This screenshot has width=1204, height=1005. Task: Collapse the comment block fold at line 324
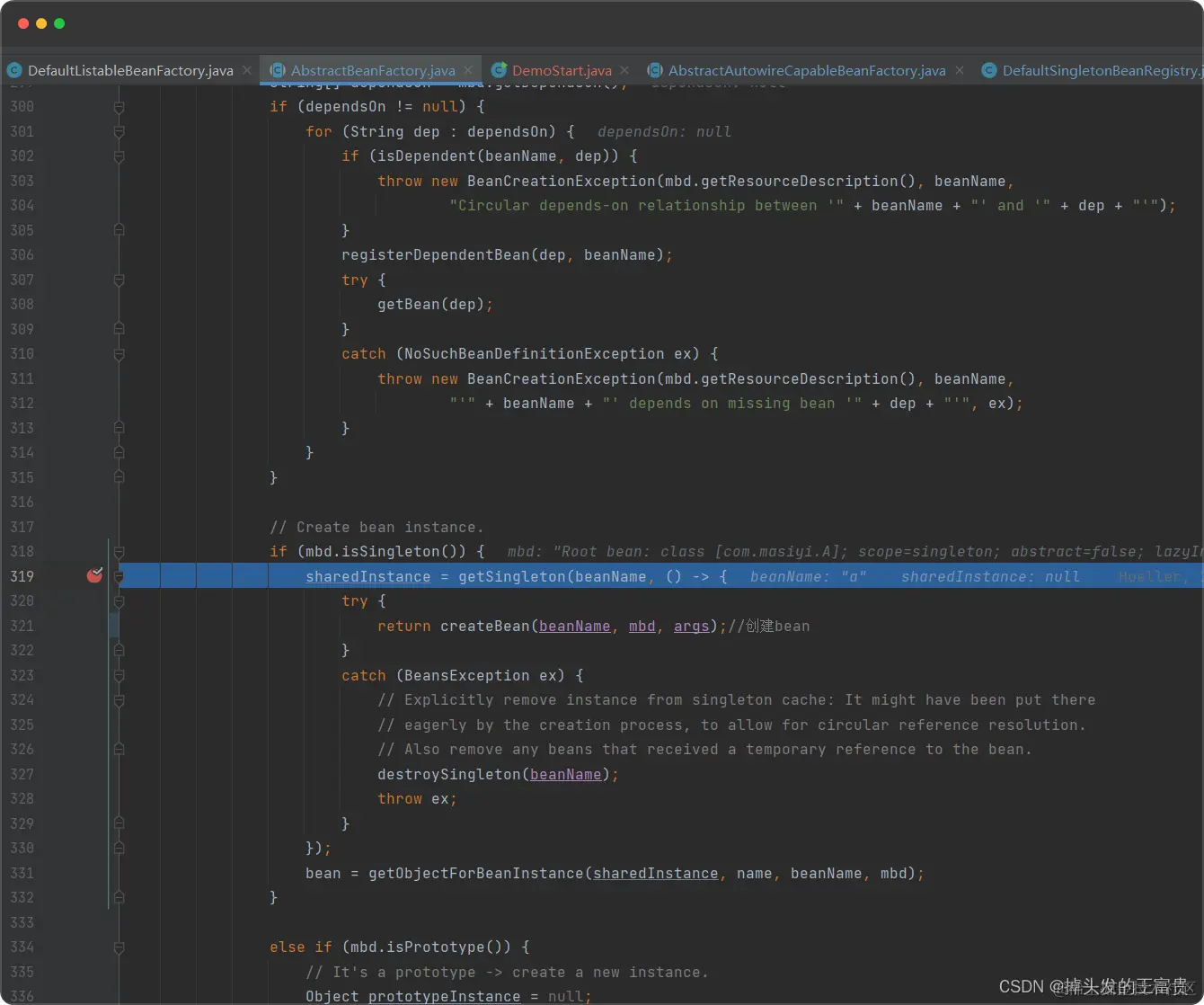(119, 700)
